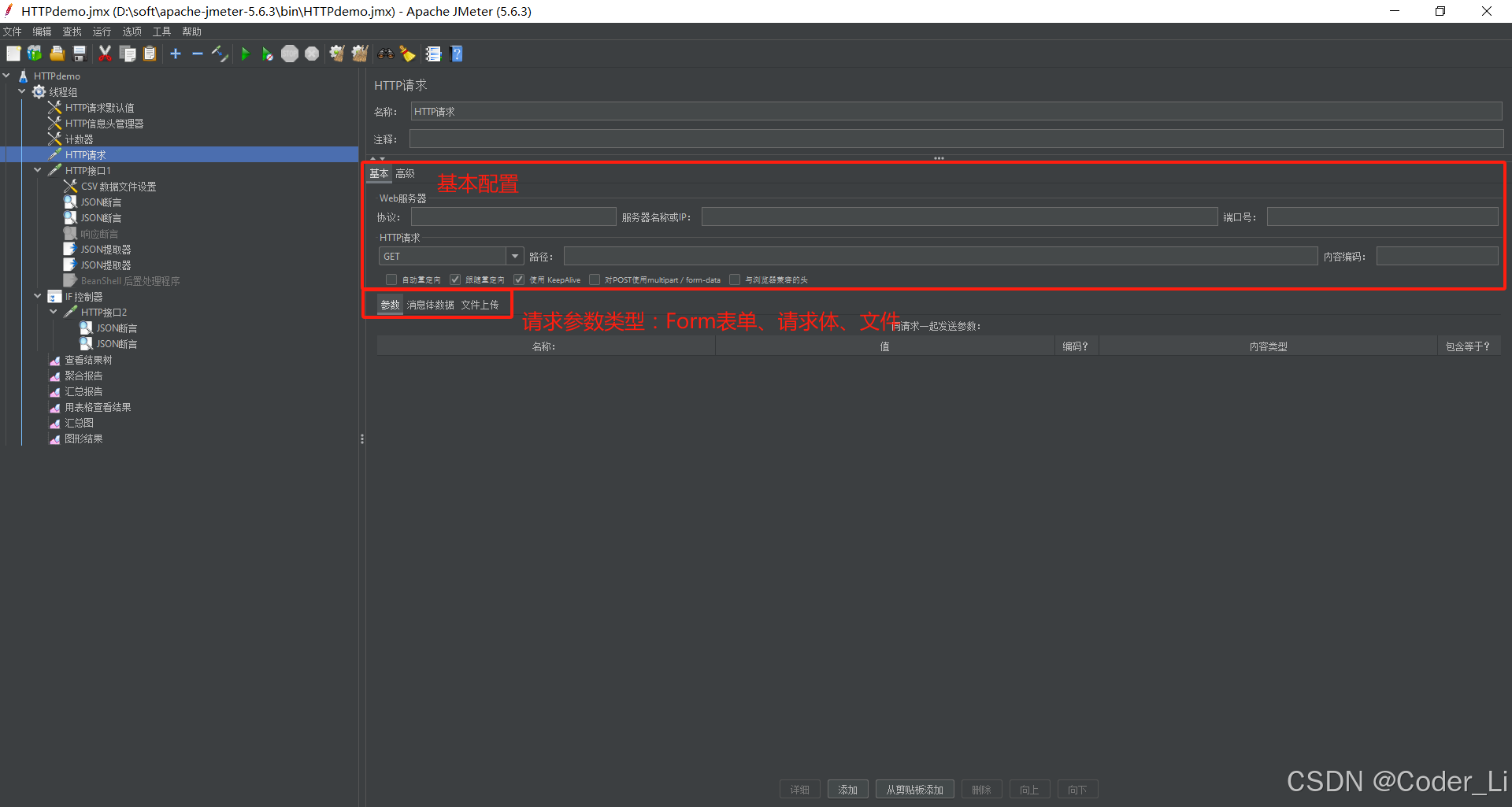Enable 与浏览器兼容的头 checkbox
The width and height of the screenshot is (1512, 807).
pos(735,279)
